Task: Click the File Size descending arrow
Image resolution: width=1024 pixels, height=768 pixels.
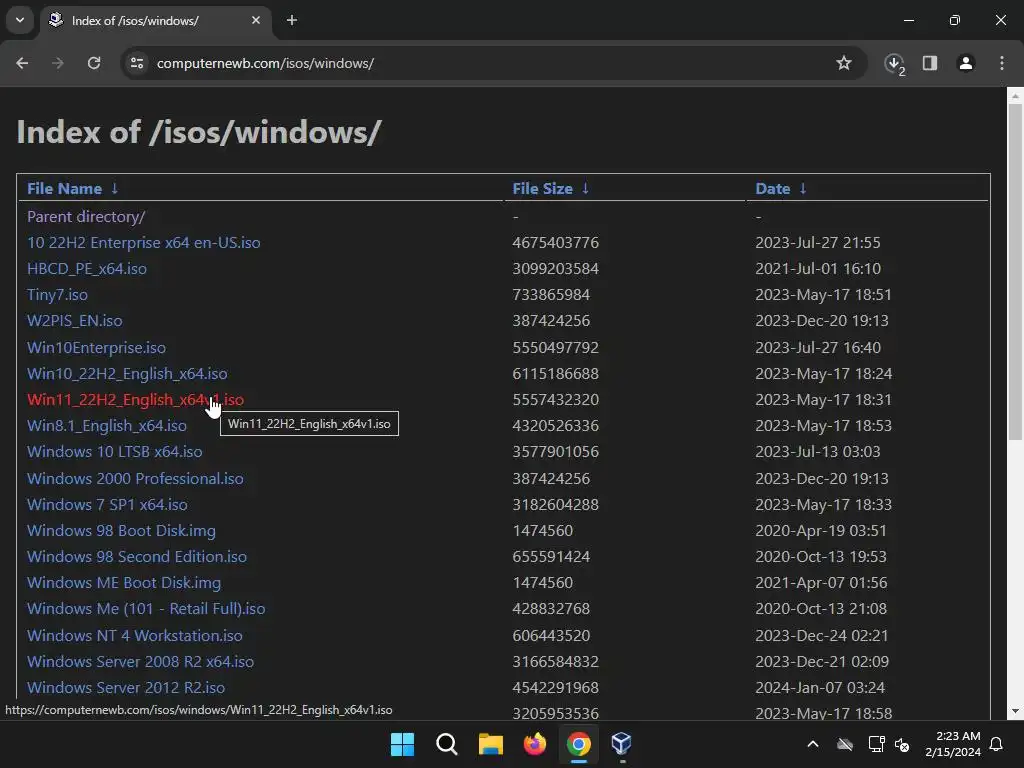Action: click(586, 189)
